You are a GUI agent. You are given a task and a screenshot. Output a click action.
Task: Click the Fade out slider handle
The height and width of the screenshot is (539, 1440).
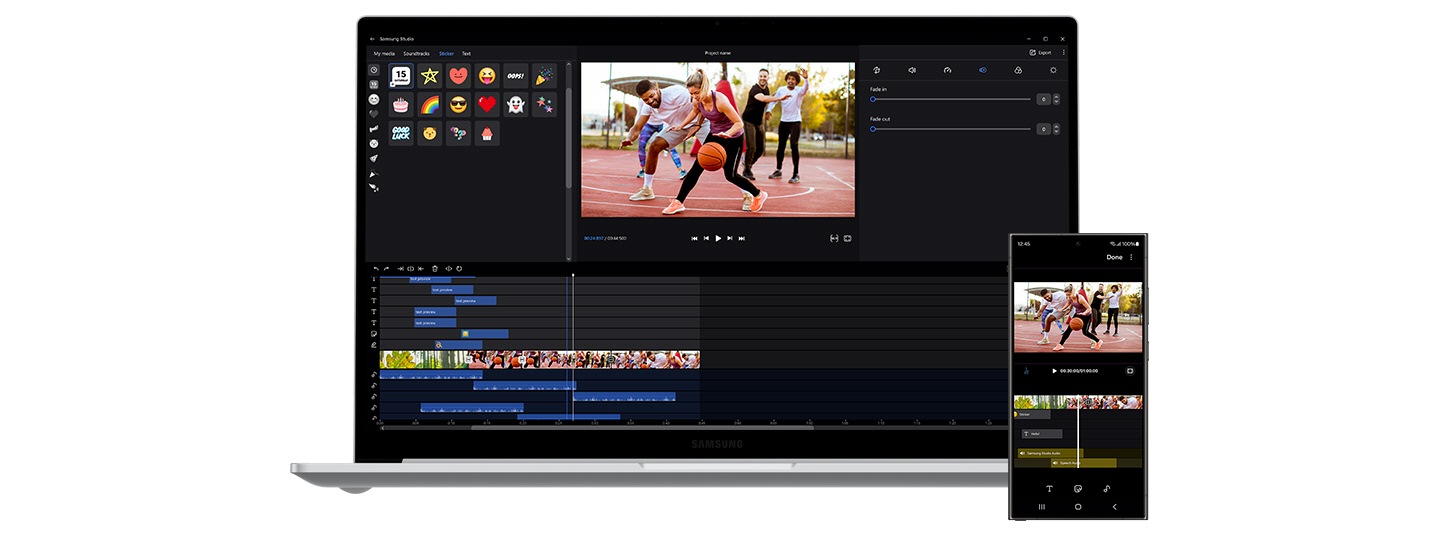tap(873, 129)
